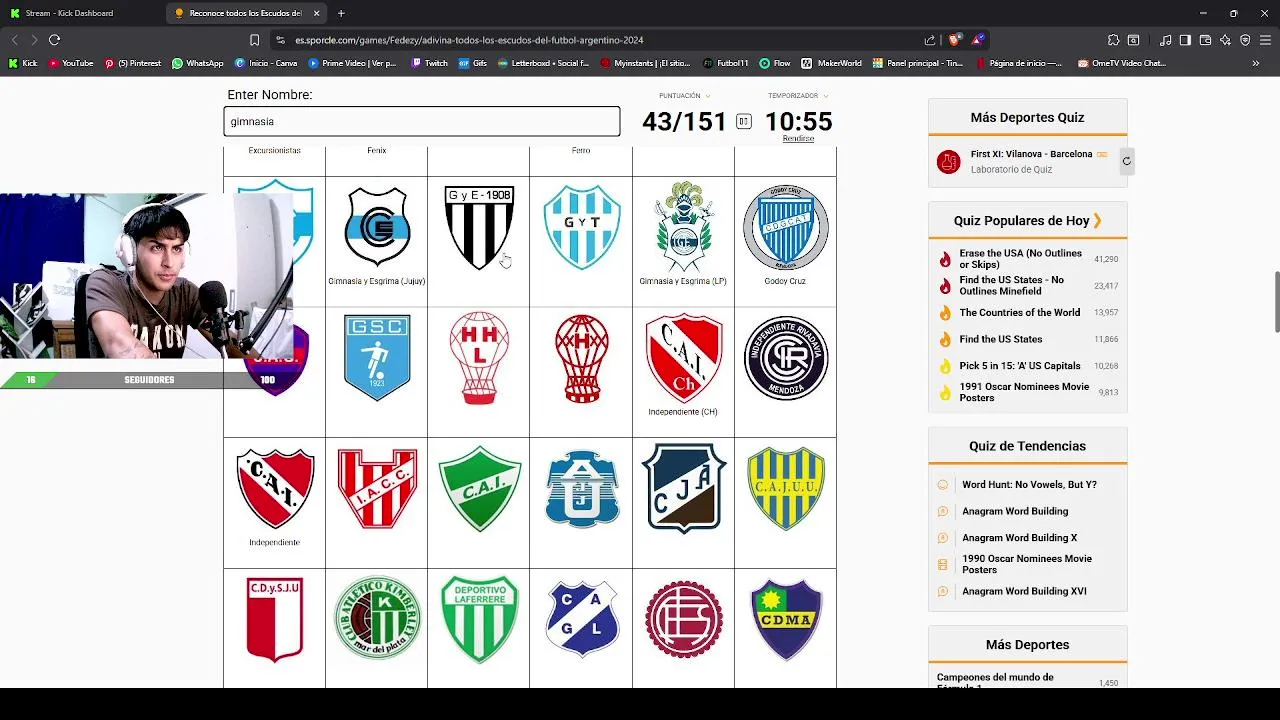Click the GYT light-blue striped crest
The width and height of the screenshot is (1280, 720).
coord(581,227)
